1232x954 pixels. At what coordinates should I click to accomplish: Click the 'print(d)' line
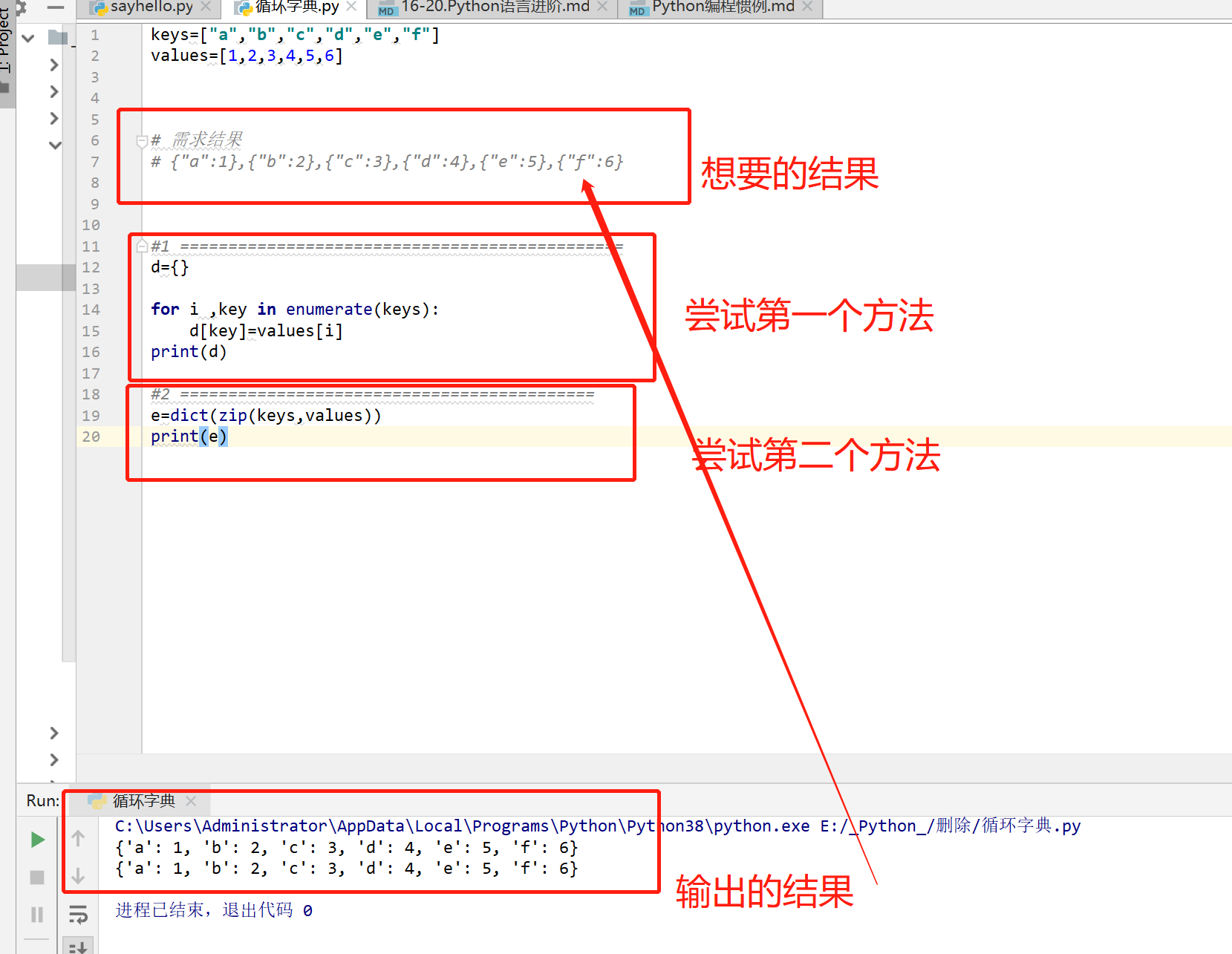189,352
